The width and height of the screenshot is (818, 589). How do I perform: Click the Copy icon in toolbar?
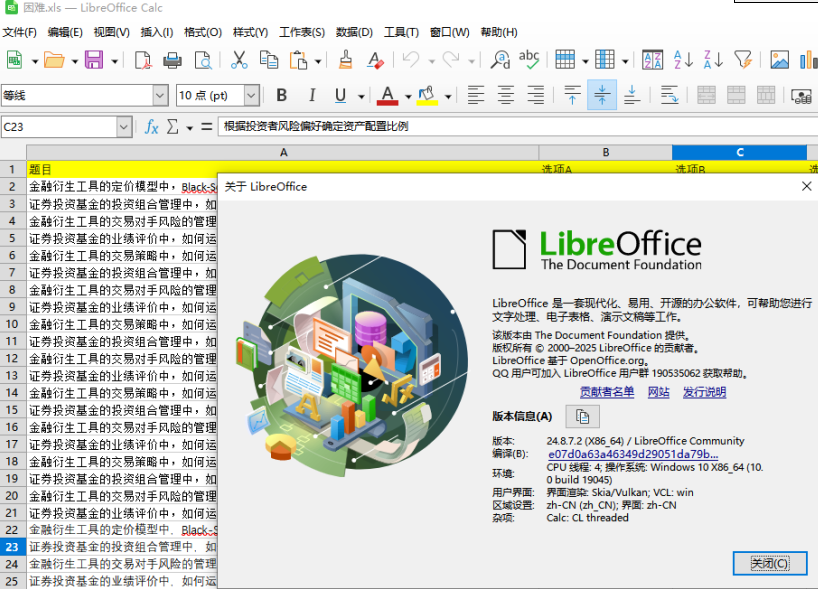269,60
